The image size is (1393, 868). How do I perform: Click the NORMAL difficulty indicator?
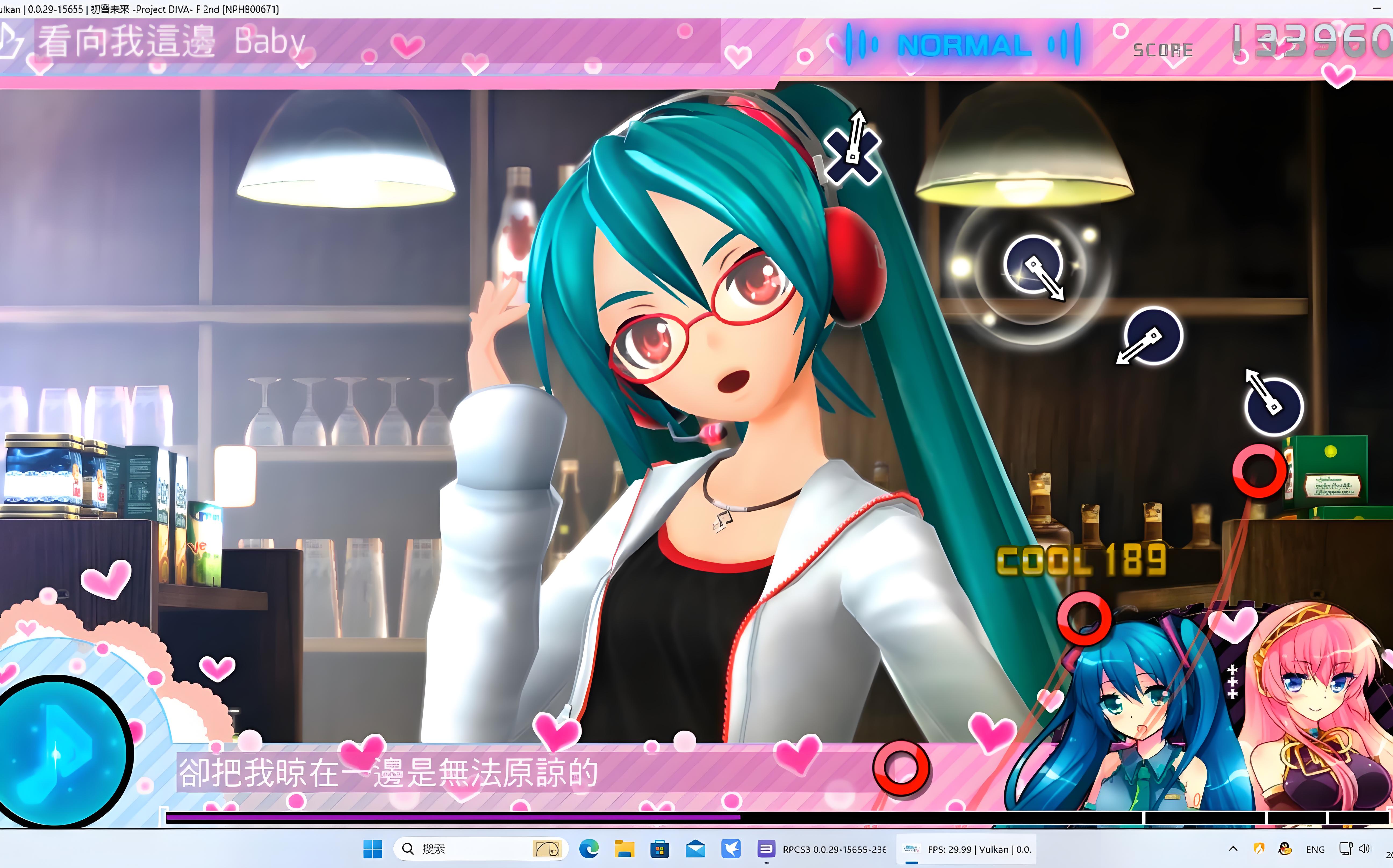click(x=964, y=45)
